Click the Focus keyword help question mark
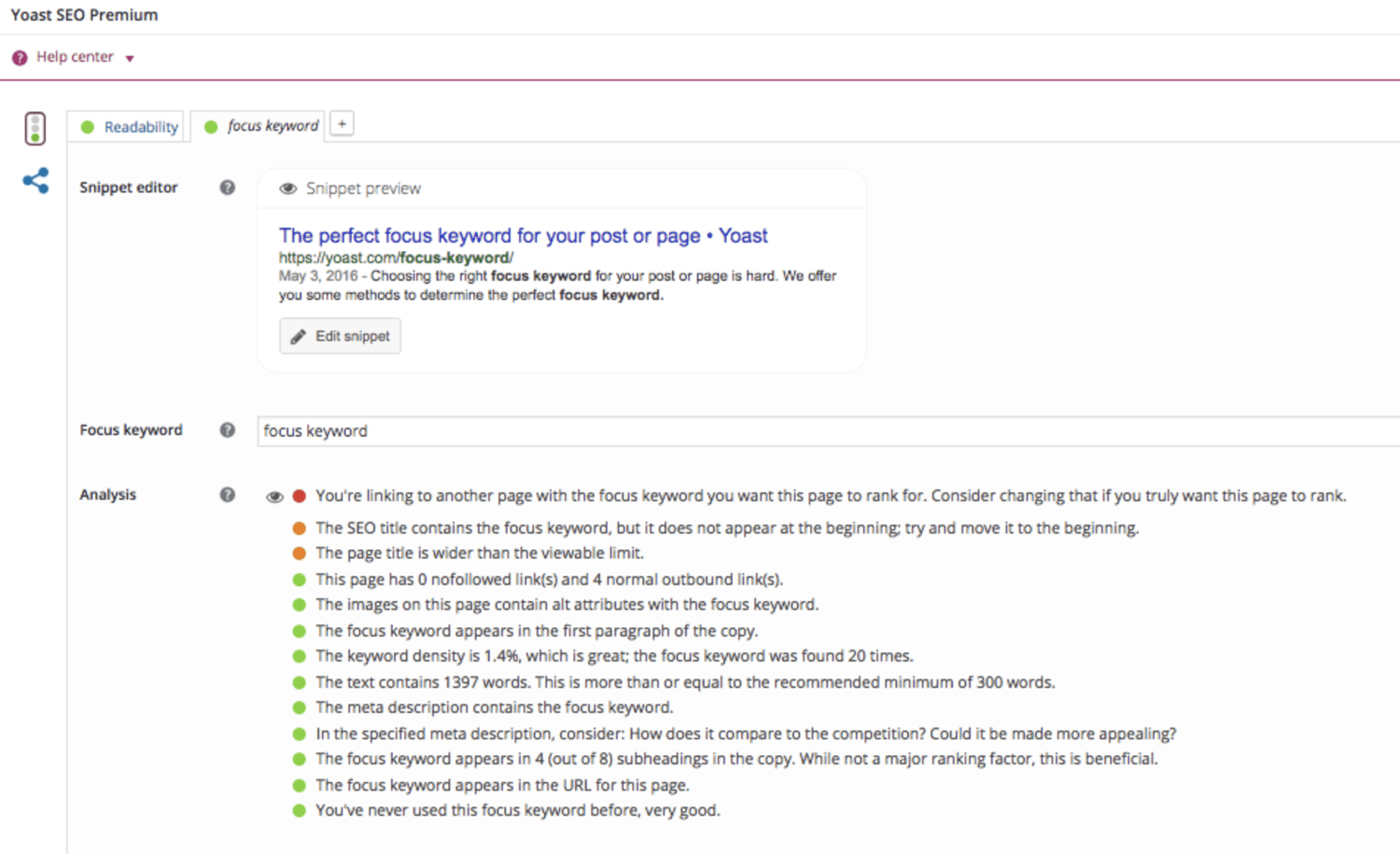Screen dimensions: 1400x854 point(227,430)
